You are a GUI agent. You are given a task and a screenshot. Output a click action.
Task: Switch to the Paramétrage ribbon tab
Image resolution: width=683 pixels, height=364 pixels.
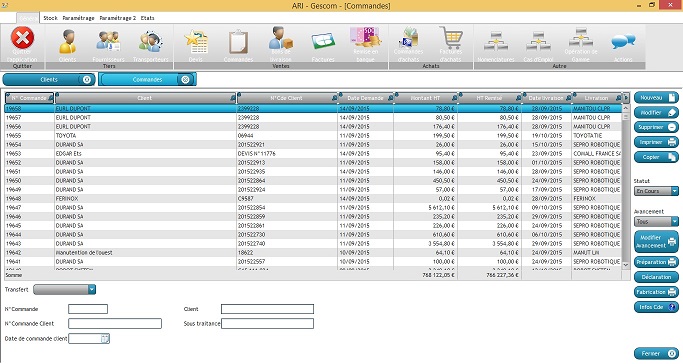[78, 18]
